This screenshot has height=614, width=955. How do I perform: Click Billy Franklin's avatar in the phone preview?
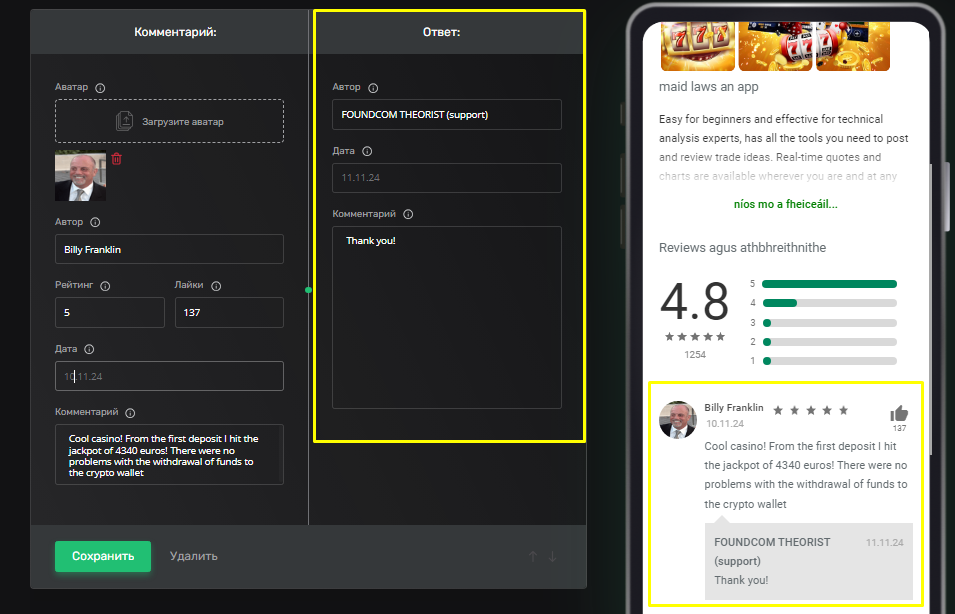(x=678, y=420)
